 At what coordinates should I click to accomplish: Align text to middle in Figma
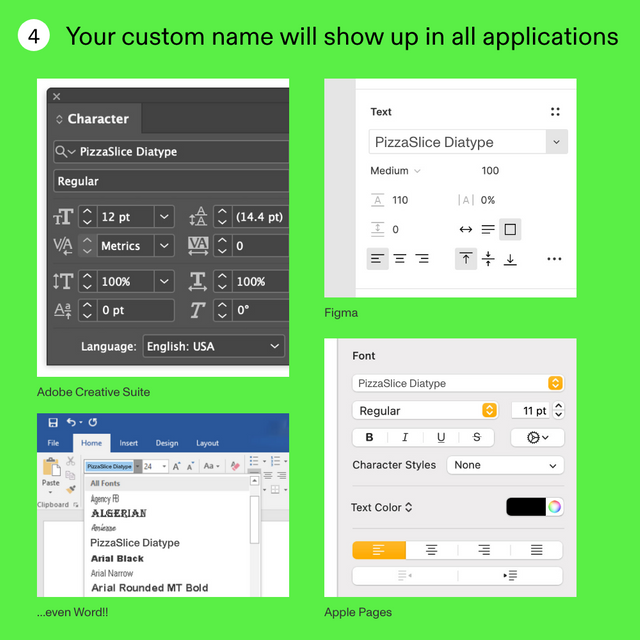coord(488,259)
